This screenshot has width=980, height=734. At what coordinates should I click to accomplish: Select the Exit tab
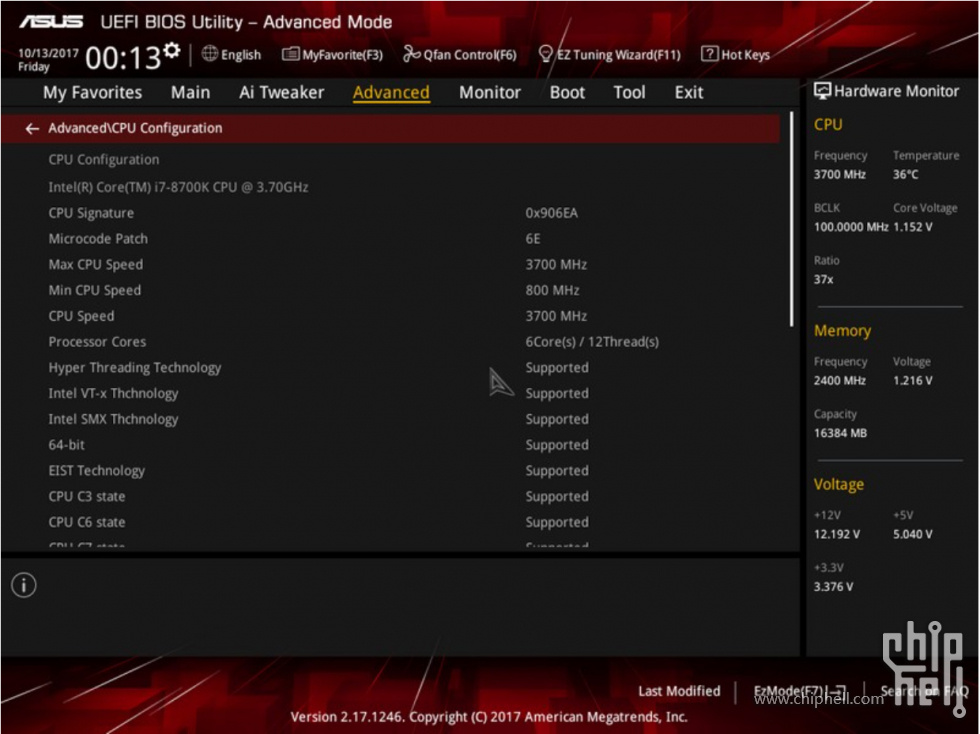coord(689,93)
